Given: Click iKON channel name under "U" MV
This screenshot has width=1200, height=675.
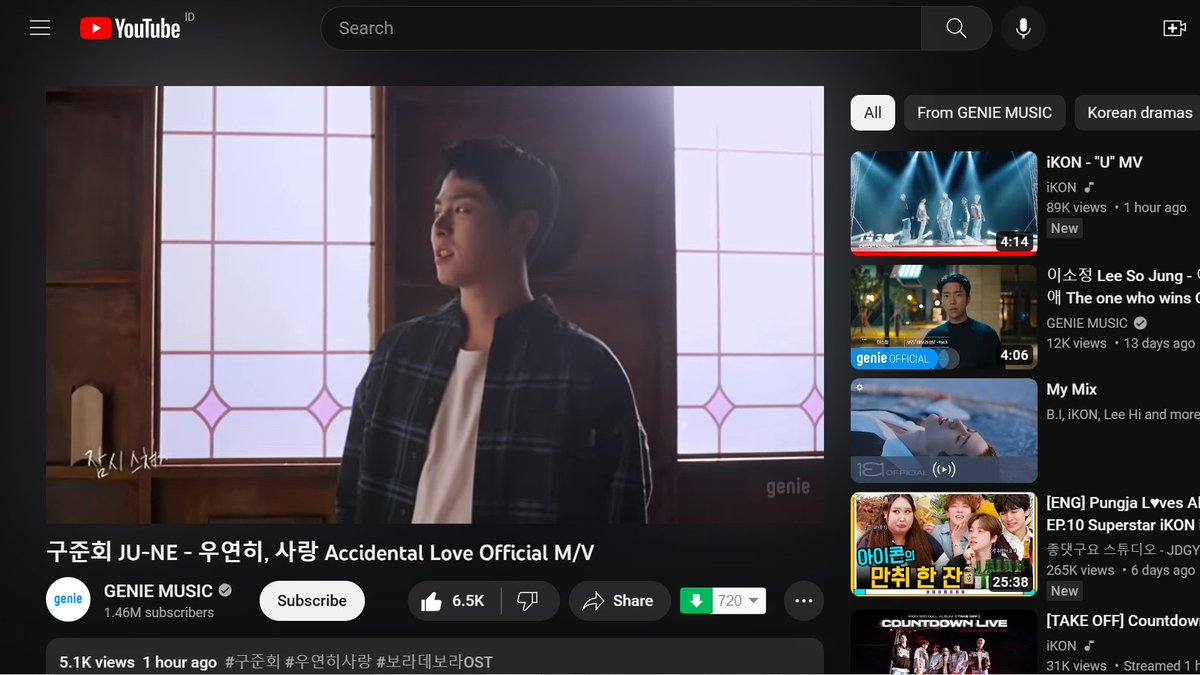Looking at the screenshot, I should pos(1061,187).
